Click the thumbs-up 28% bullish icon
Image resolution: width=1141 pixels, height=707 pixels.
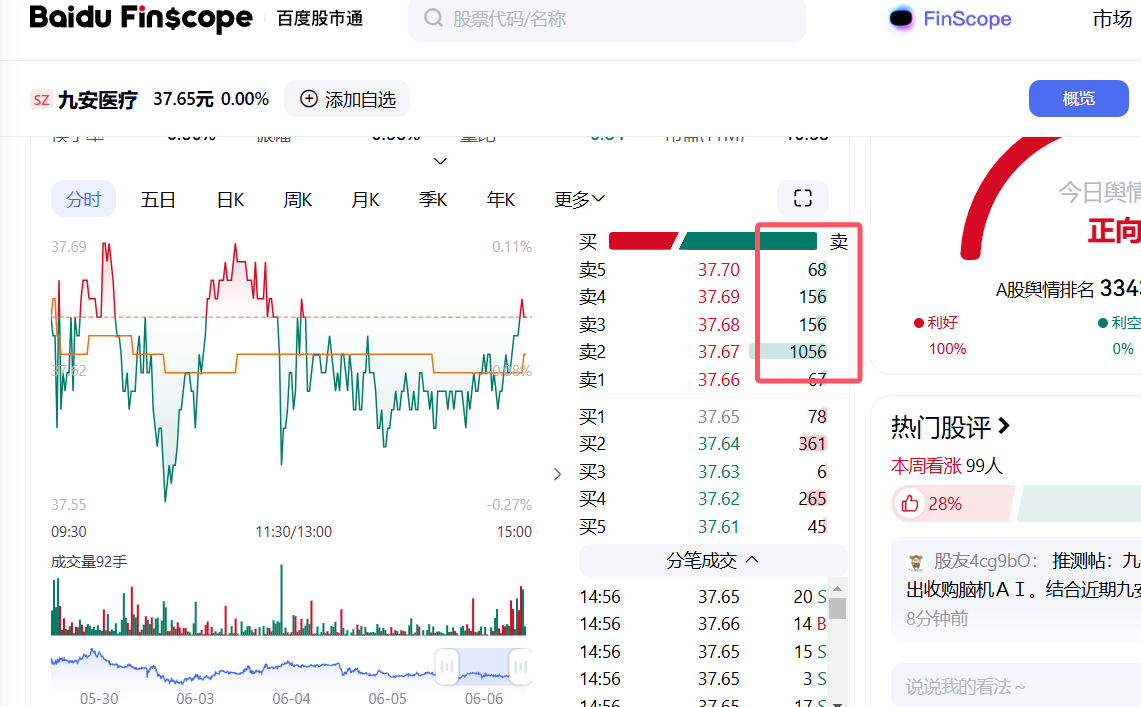pyautogui.click(x=910, y=503)
